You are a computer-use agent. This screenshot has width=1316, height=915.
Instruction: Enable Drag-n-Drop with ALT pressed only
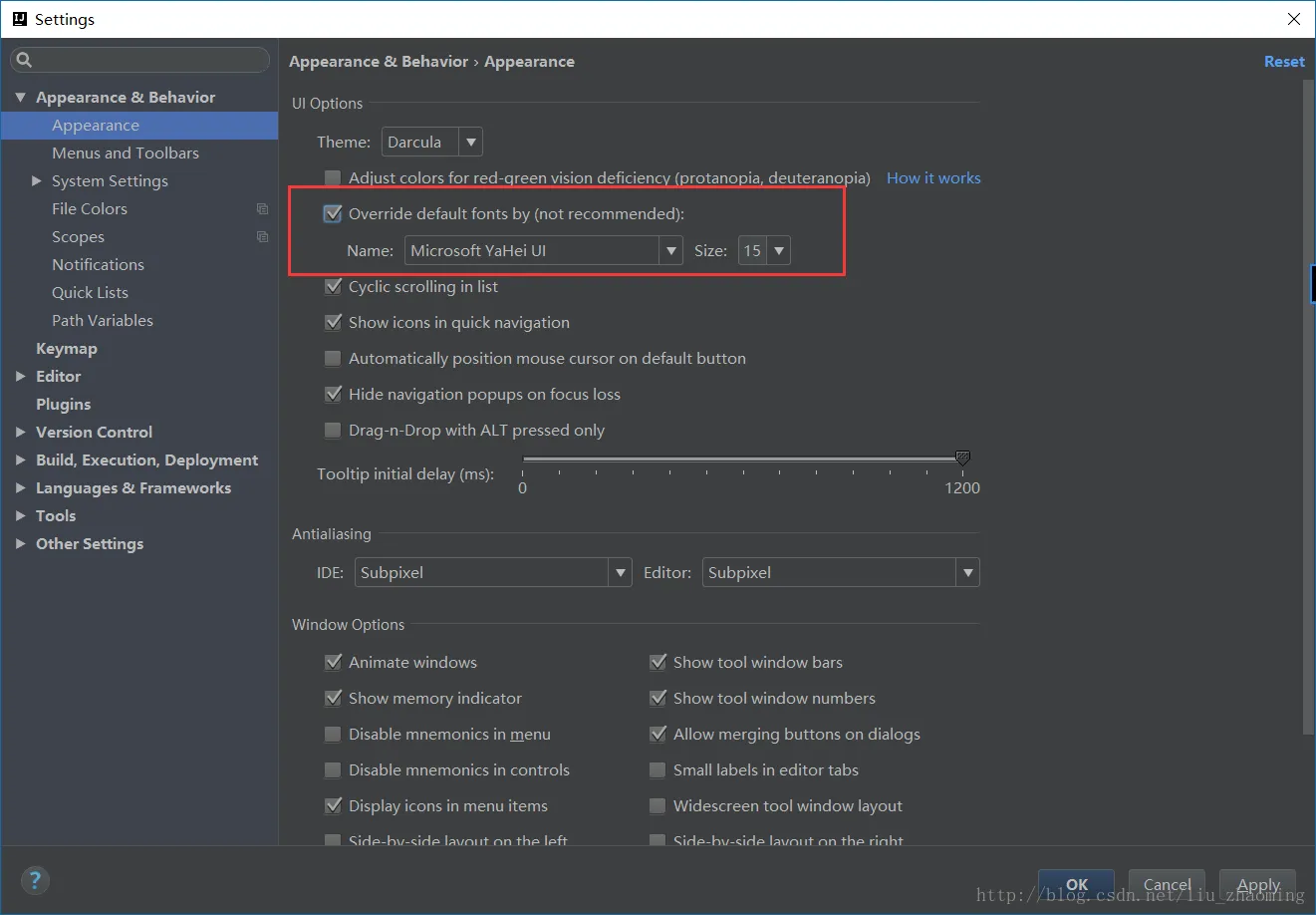point(334,431)
